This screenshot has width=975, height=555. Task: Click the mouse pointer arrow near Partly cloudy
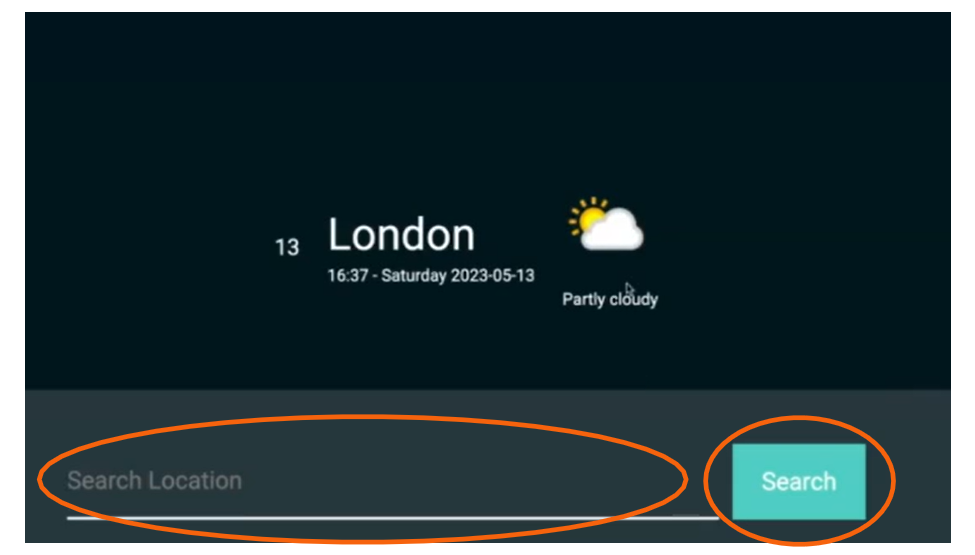(630, 291)
